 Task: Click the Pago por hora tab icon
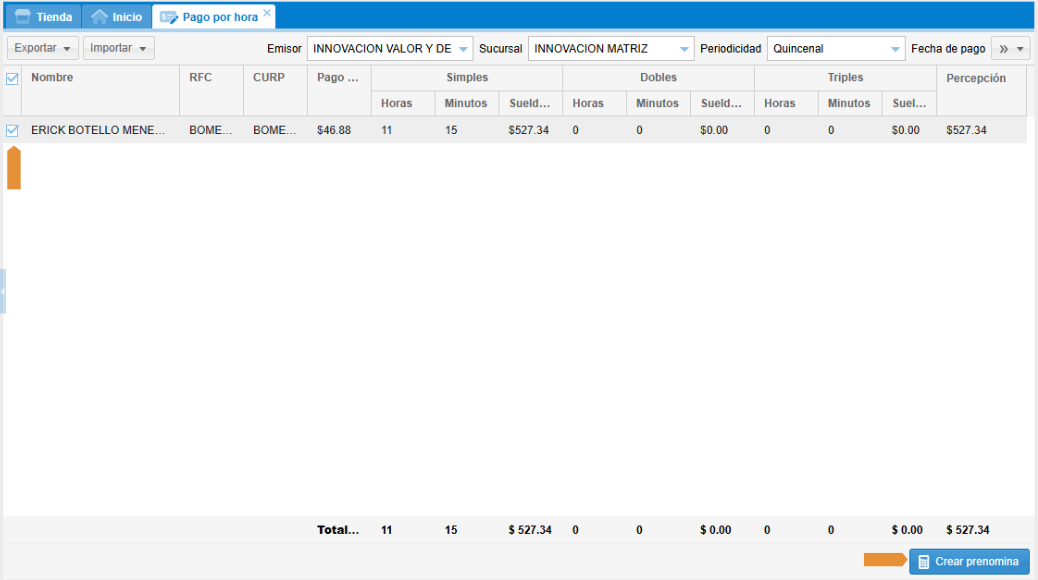[x=169, y=17]
